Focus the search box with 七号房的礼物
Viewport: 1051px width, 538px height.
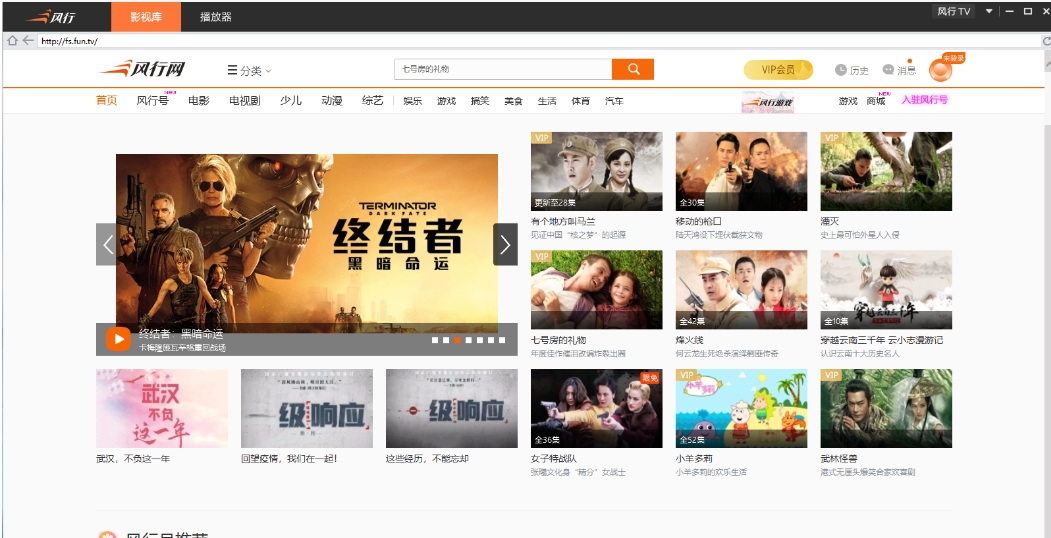pos(503,69)
